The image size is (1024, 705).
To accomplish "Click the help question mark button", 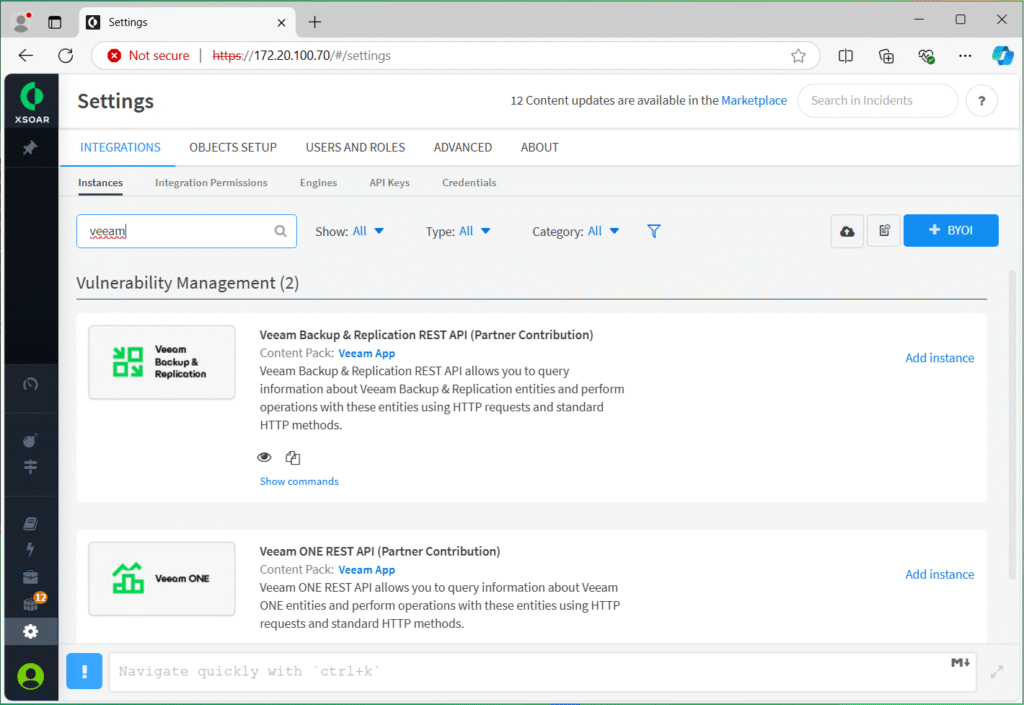I will 982,101.
